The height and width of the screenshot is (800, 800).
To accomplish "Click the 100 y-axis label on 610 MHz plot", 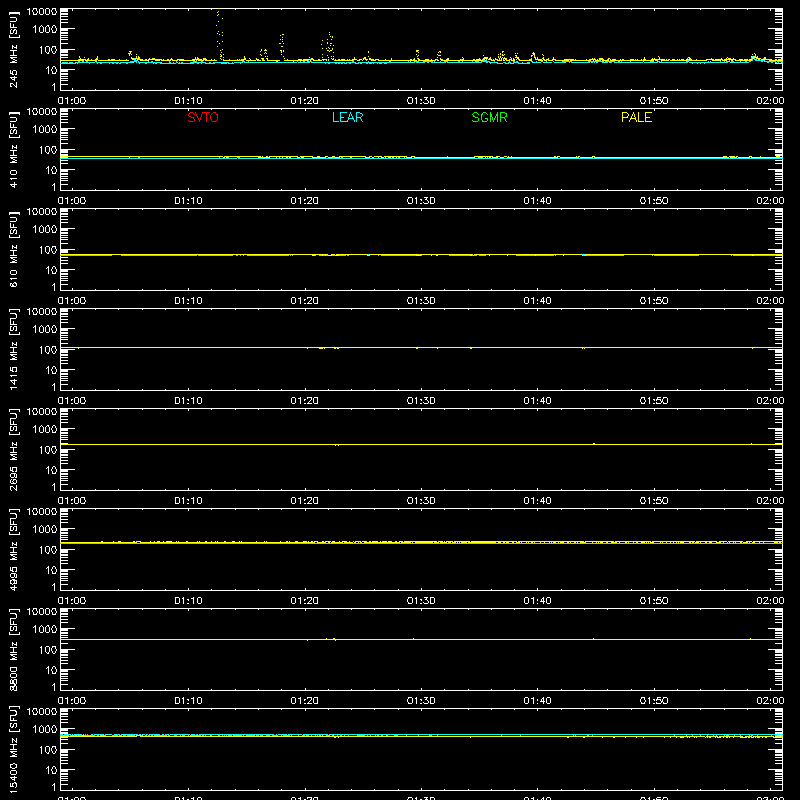I will [x=48, y=250].
